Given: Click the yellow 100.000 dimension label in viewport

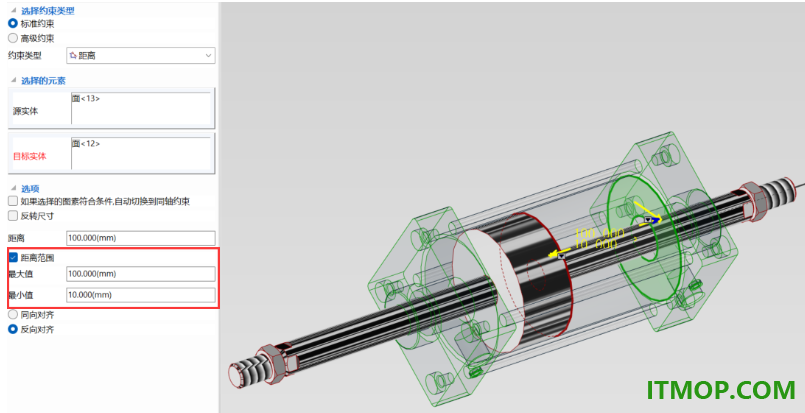Looking at the screenshot, I should click(599, 234).
